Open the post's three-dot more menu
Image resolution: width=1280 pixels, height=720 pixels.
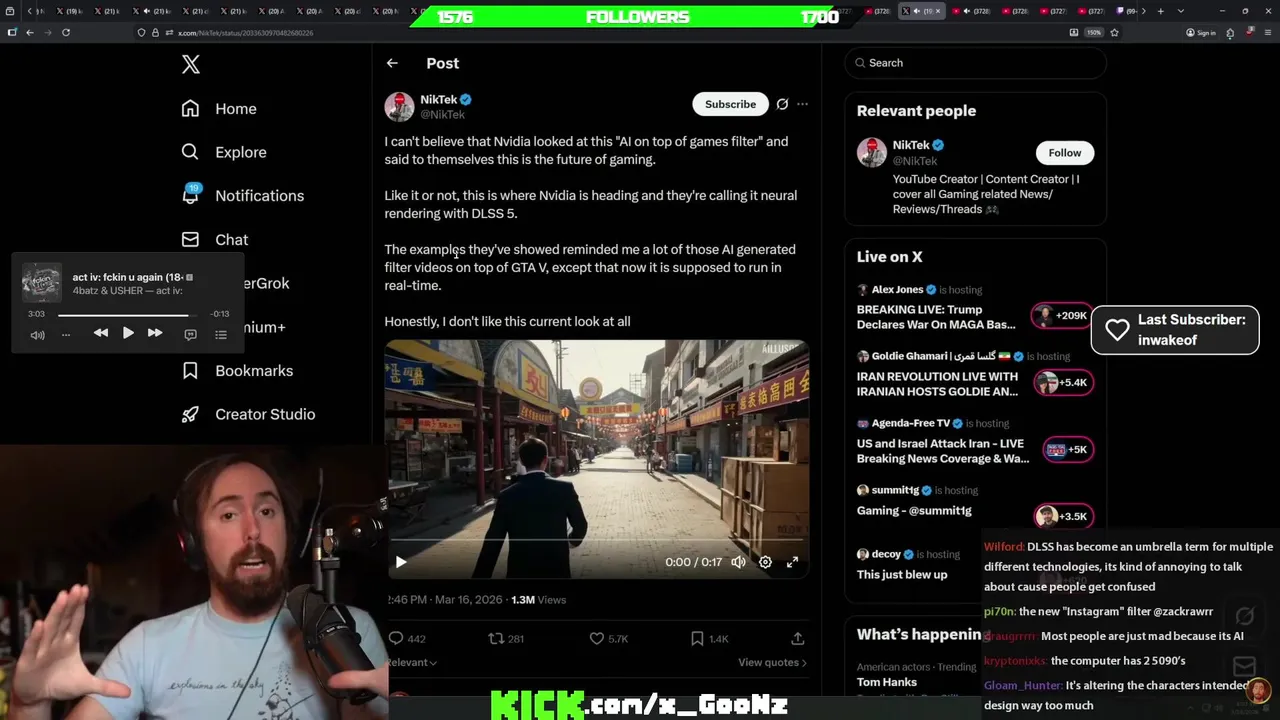coord(802,104)
